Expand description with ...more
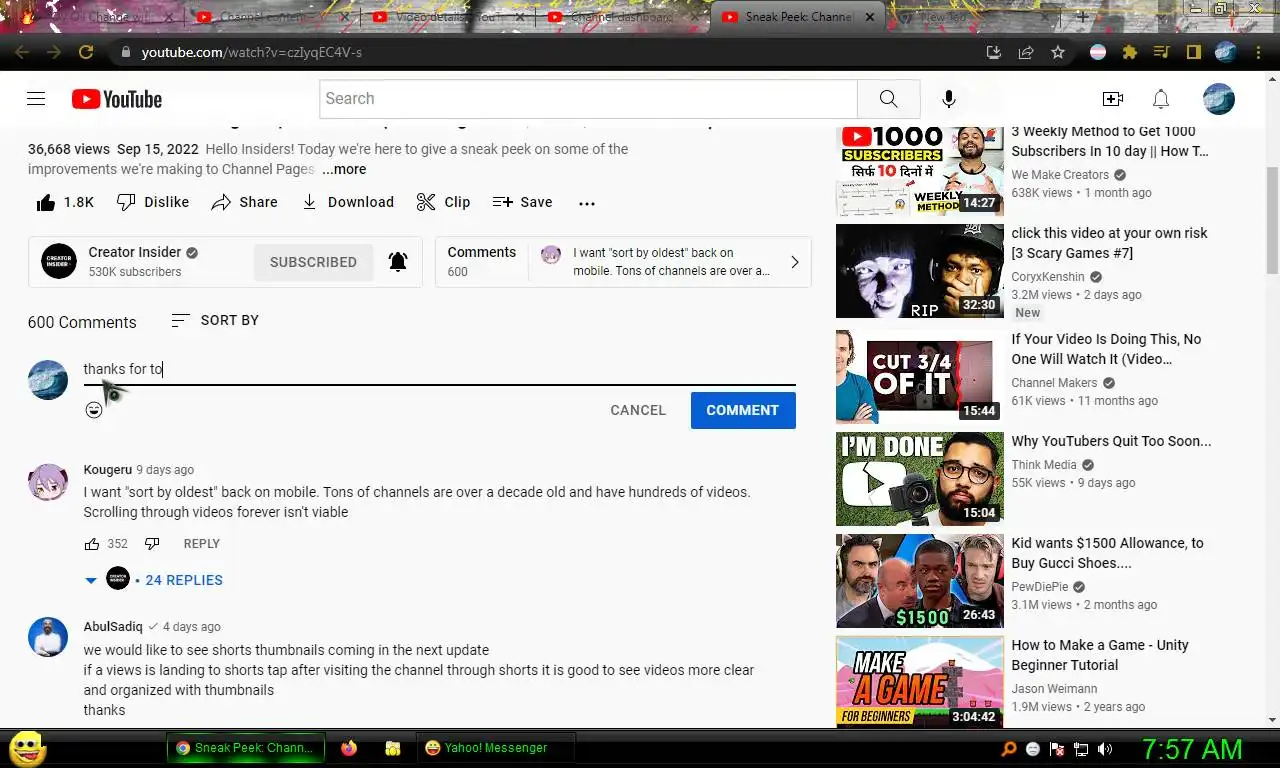Screen dimensions: 1280x768 click(344, 170)
